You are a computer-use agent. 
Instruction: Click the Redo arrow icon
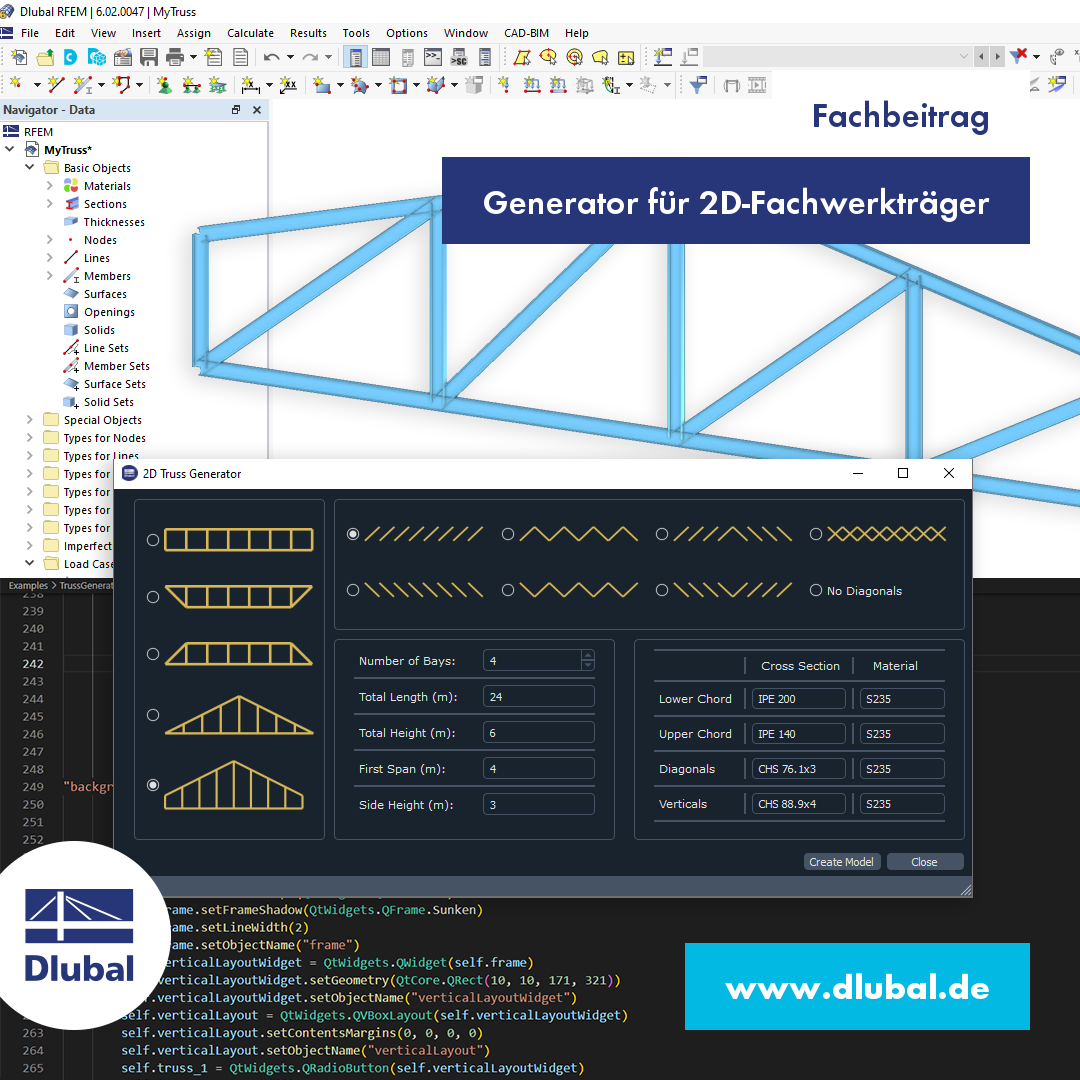point(310,57)
